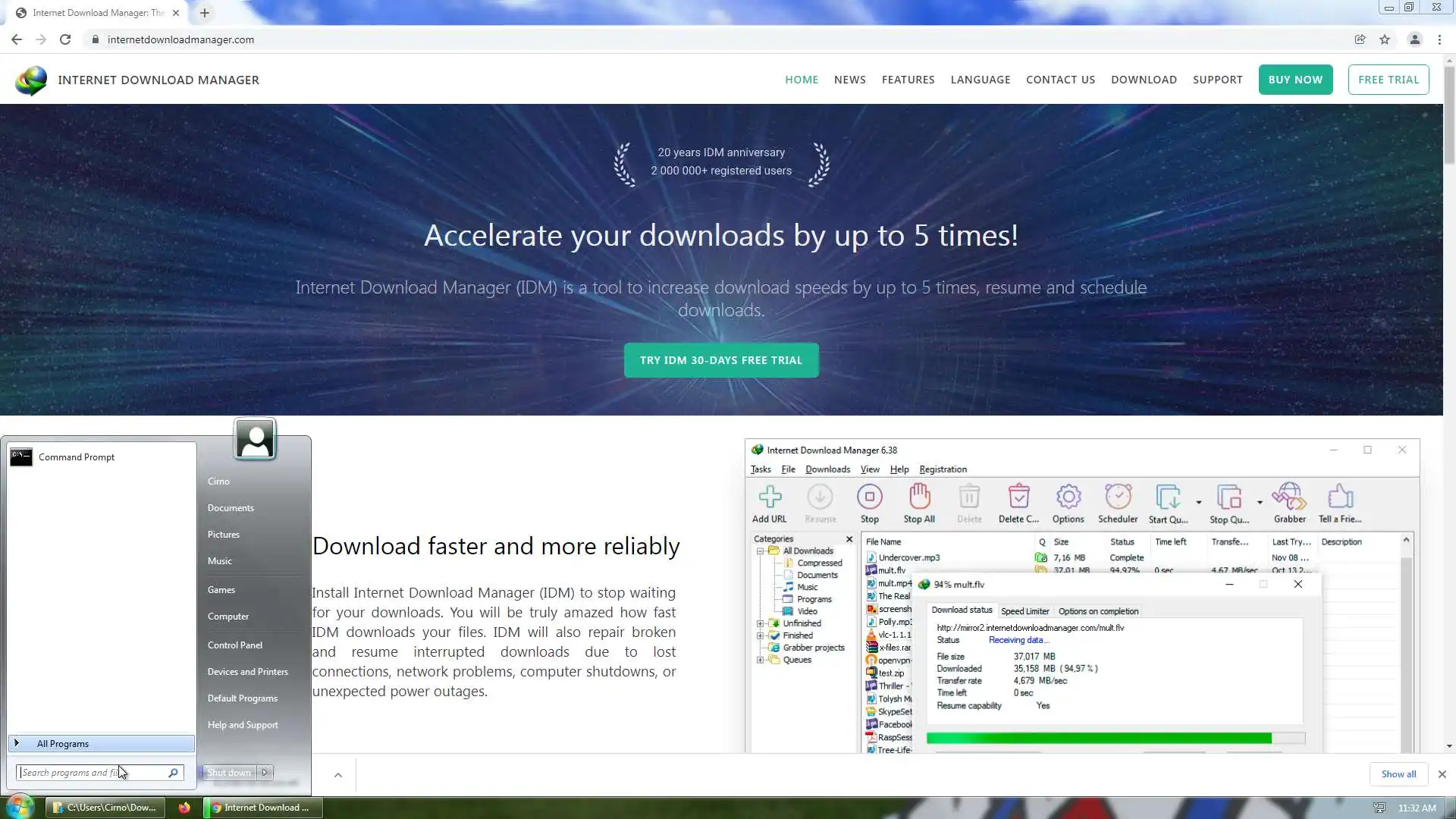
Task: Open Command Prompt from Start menu
Action: point(76,457)
